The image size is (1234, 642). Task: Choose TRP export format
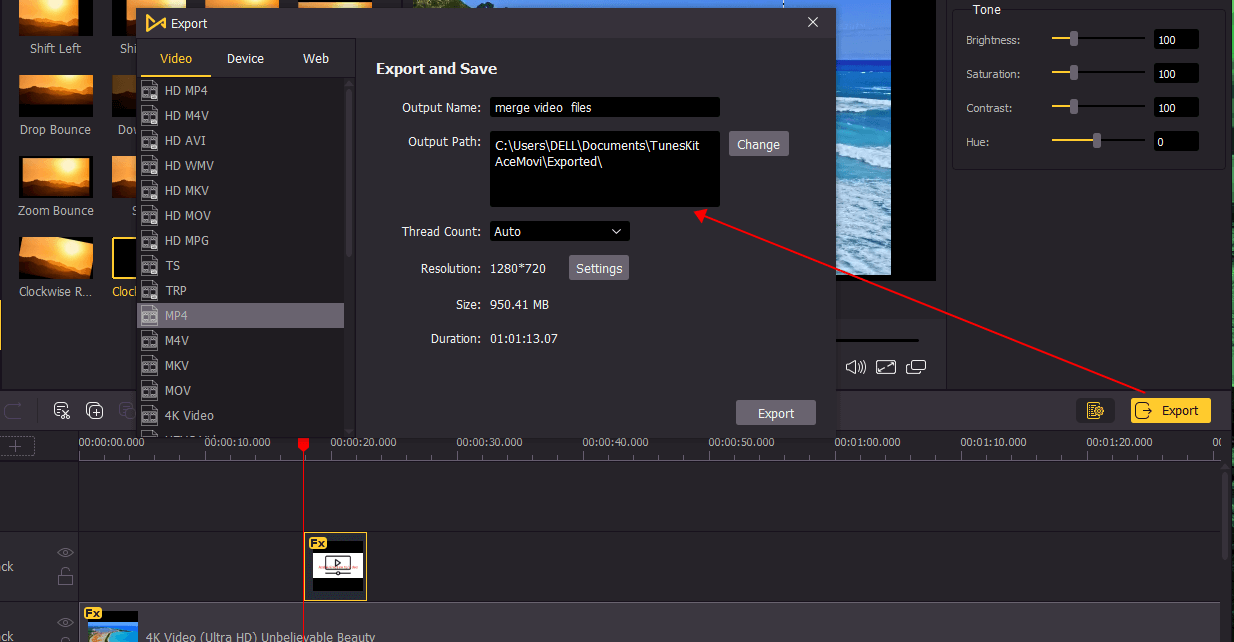tap(240, 290)
